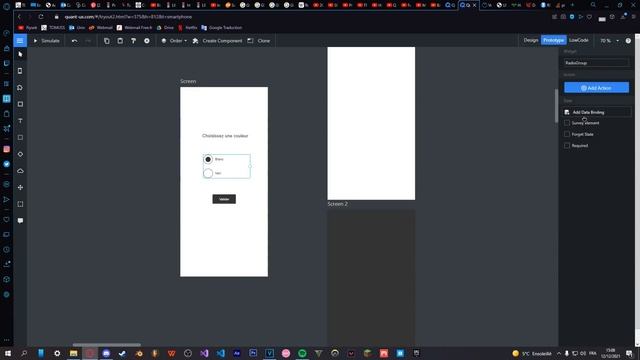This screenshot has height=360, width=640.
Task: Copy the selected widget
Action: coord(107,41)
